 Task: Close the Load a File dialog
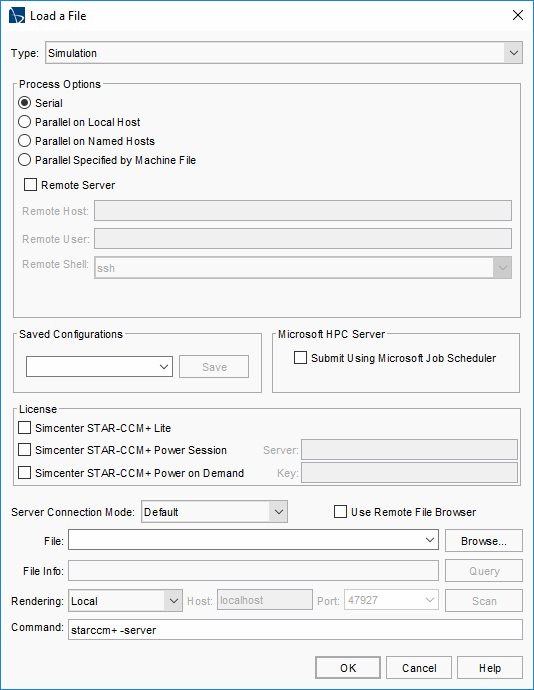coord(518,15)
